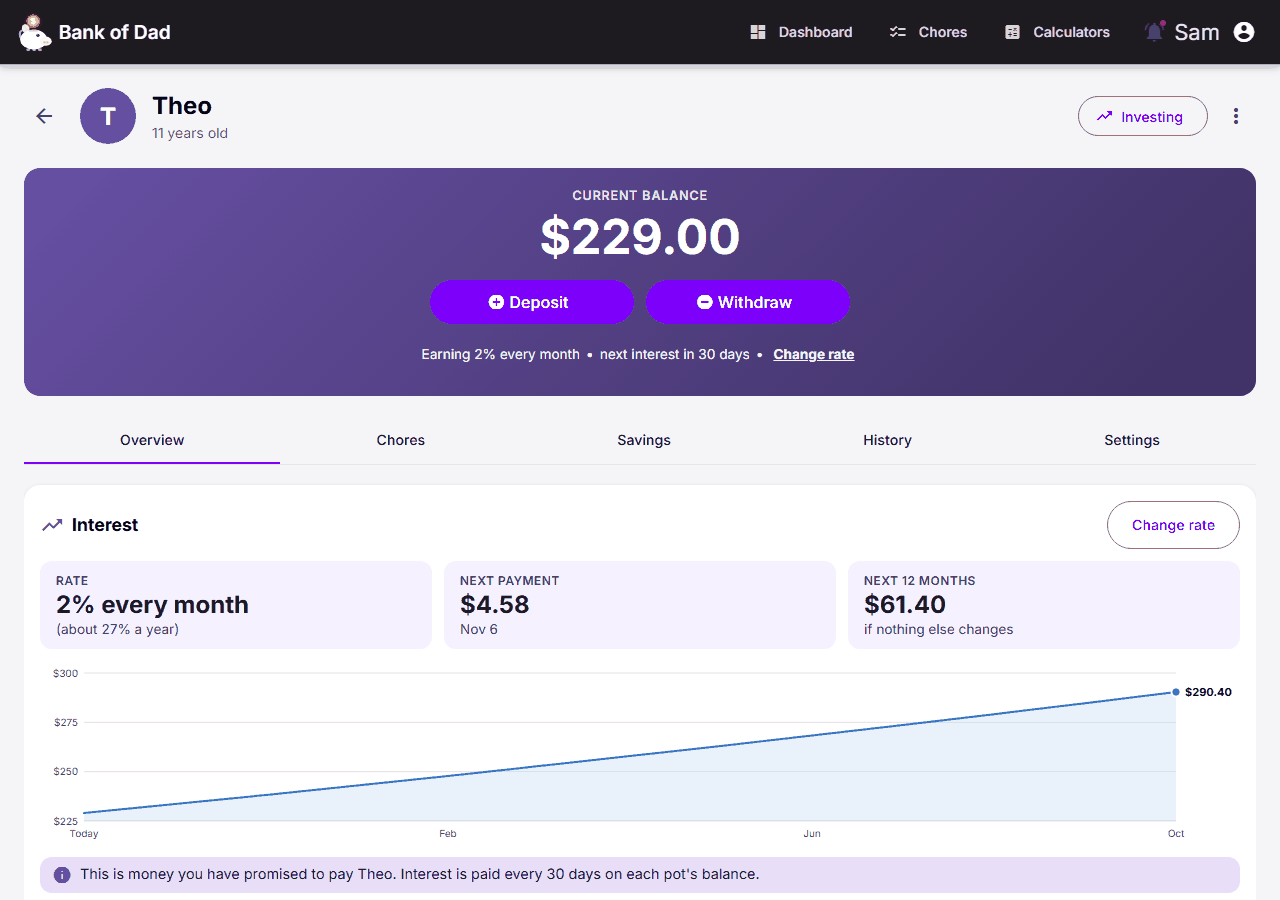Switch to the History tab
The image size is (1280, 900).
(x=887, y=440)
